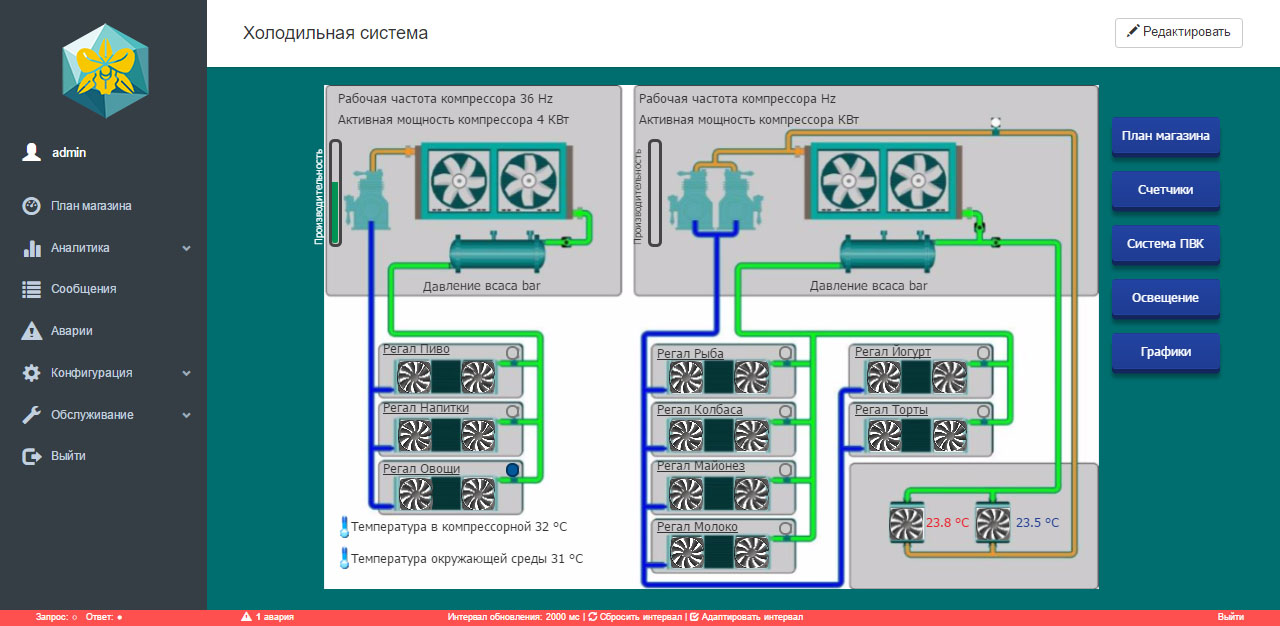Open the Регал Пиво label link

[416, 349]
